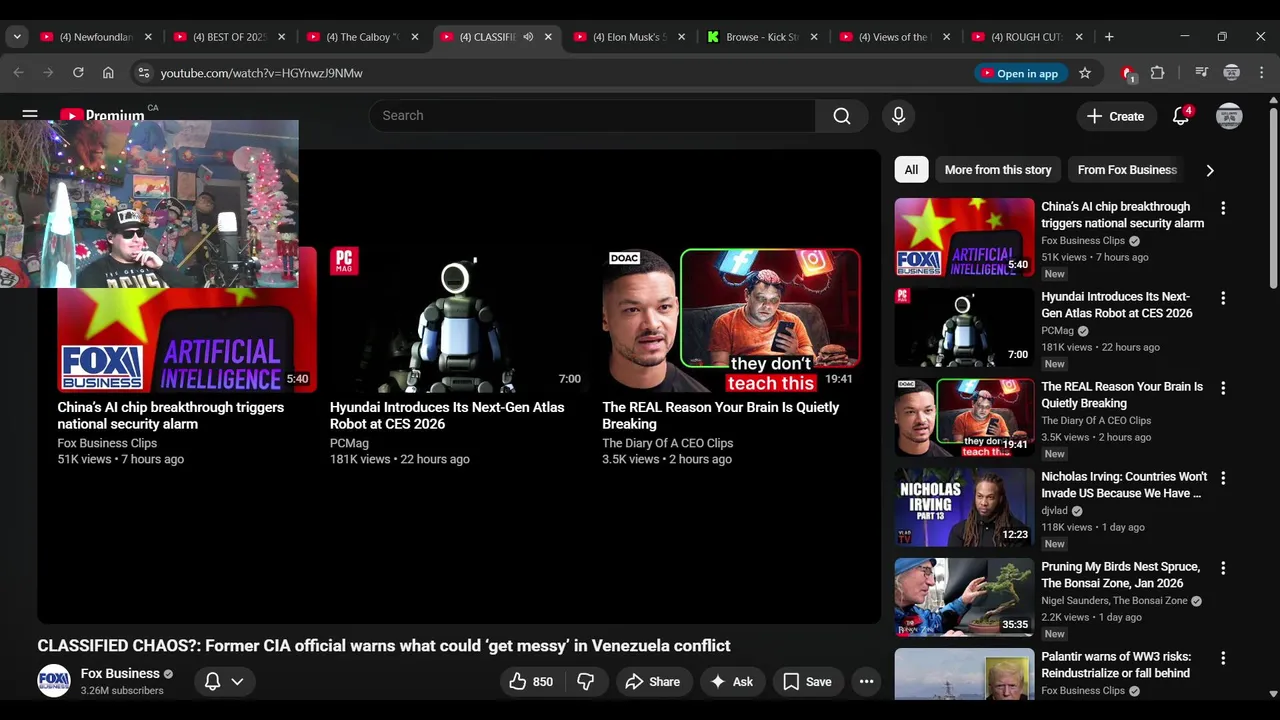Show more filter chips with right arrow

coord(1210,170)
